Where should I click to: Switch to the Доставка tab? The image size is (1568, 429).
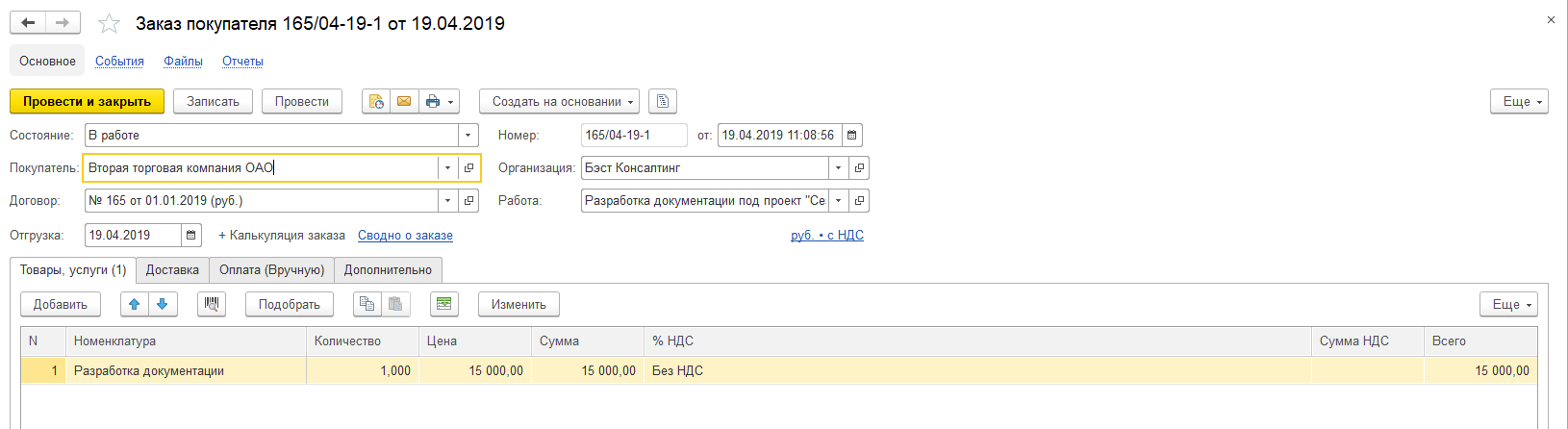click(172, 270)
